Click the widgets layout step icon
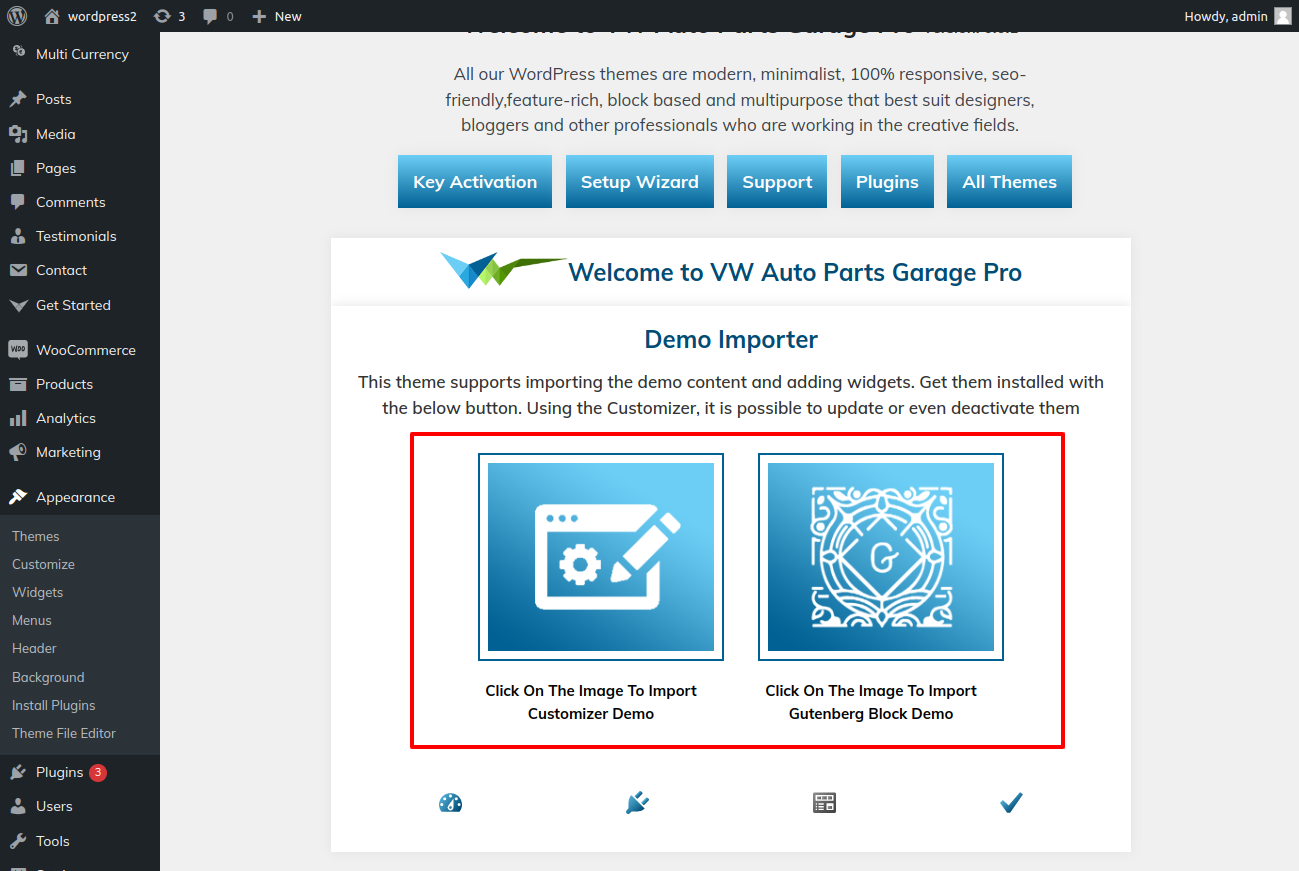Screen dimensions: 1299x871 coord(824,802)
